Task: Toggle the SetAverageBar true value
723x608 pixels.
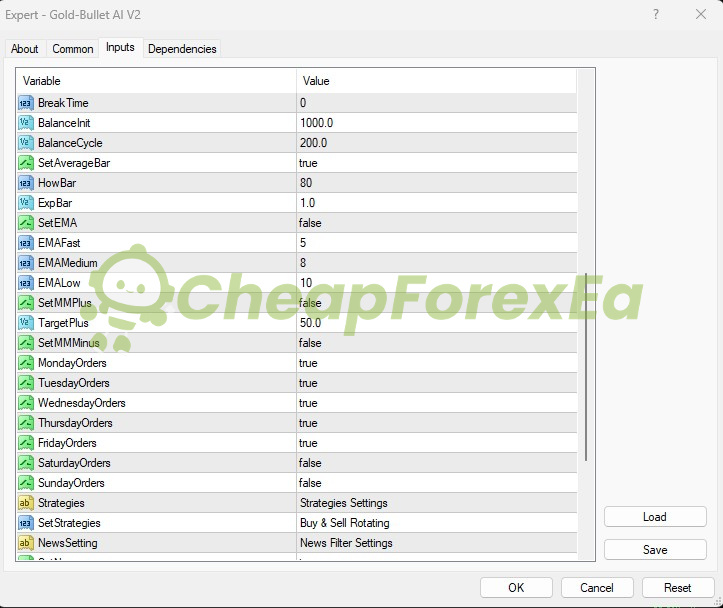Action: click(x=437, y=163)
